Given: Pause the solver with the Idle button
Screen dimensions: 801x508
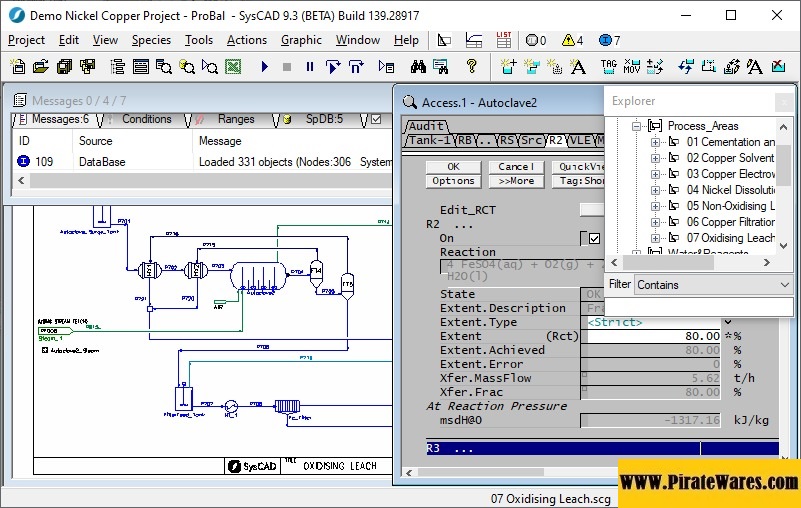Looking at the screenshot, I should (310, 66).
